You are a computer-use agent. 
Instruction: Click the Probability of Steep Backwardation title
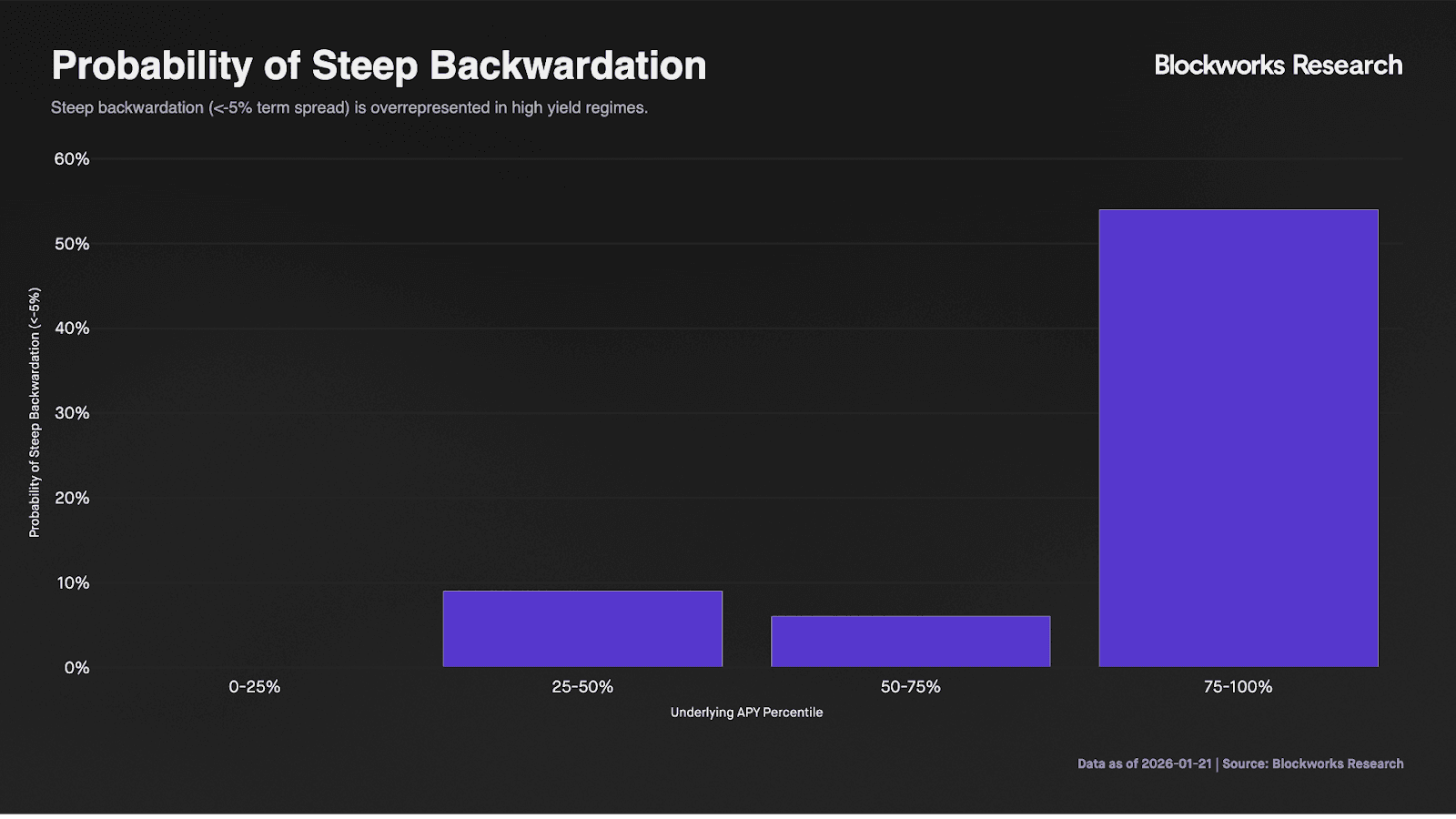(x=379, y=66)
